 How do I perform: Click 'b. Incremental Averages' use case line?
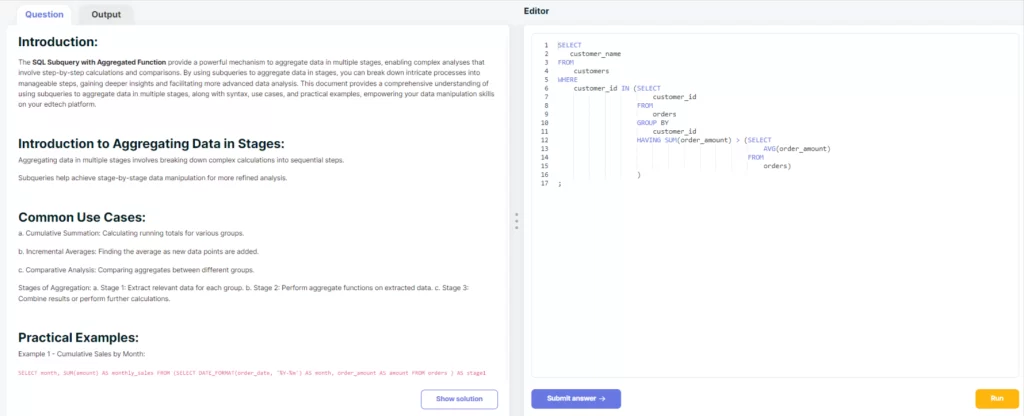[x=138, y=251]
